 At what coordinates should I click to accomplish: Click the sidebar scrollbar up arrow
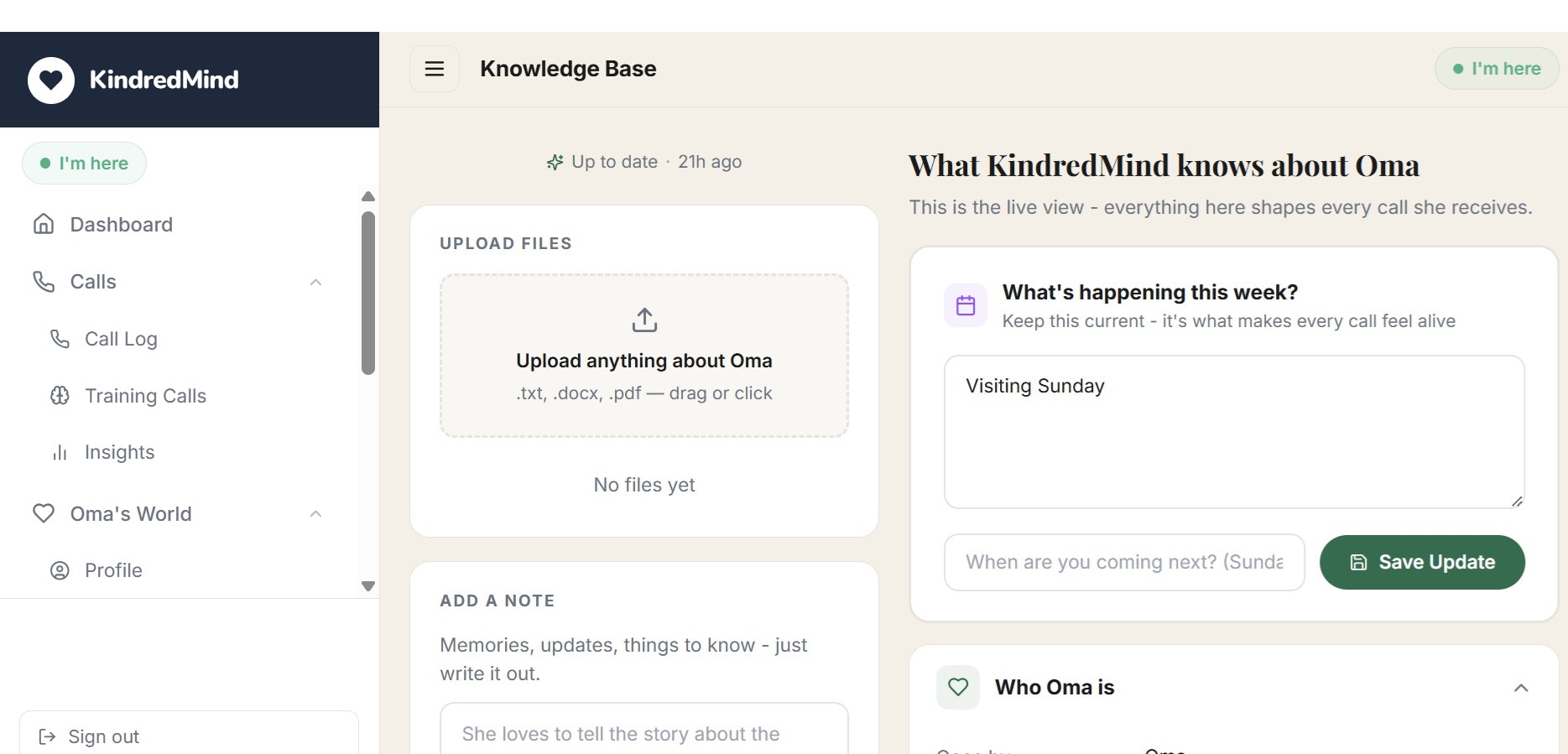tap(367, 196)
